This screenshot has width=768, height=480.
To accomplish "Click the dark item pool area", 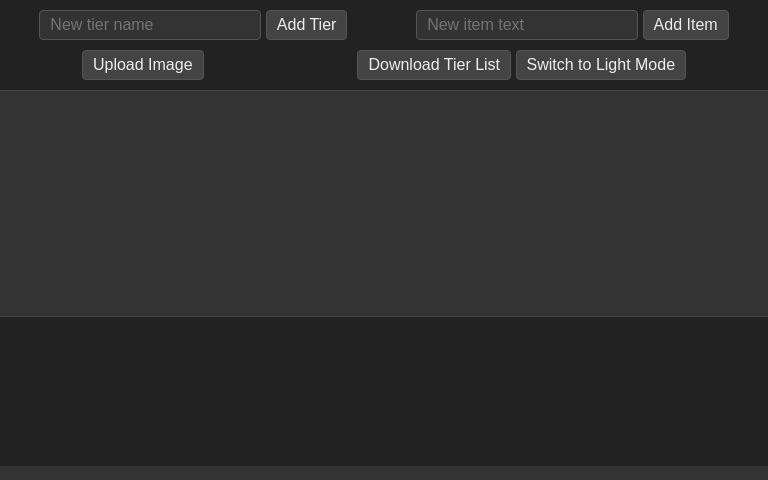I will click(384, 390).
